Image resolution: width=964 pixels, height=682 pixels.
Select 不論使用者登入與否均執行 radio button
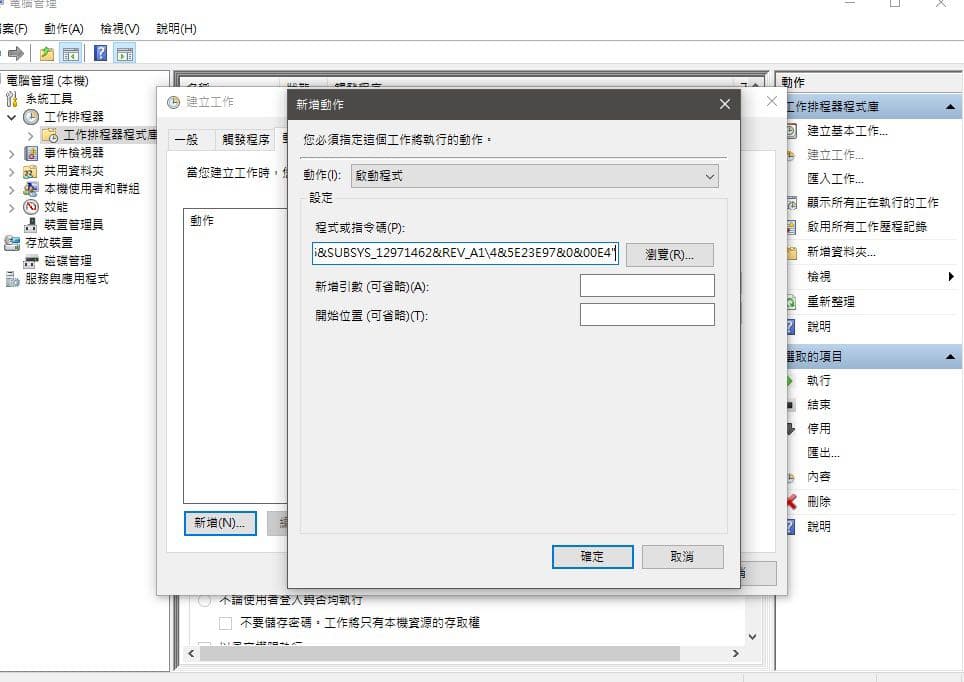click(204, 600)
